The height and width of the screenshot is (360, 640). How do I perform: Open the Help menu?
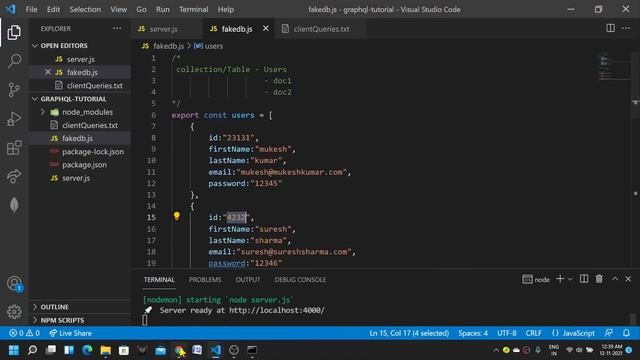coord(226,9)
